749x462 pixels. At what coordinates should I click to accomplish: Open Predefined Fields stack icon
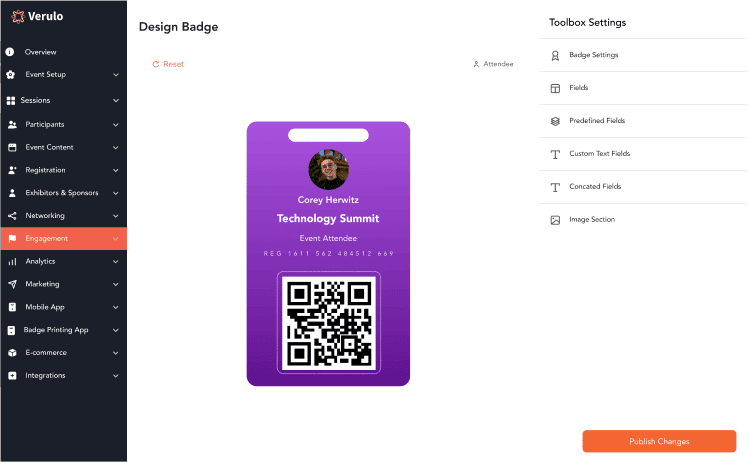pos(555,121)
